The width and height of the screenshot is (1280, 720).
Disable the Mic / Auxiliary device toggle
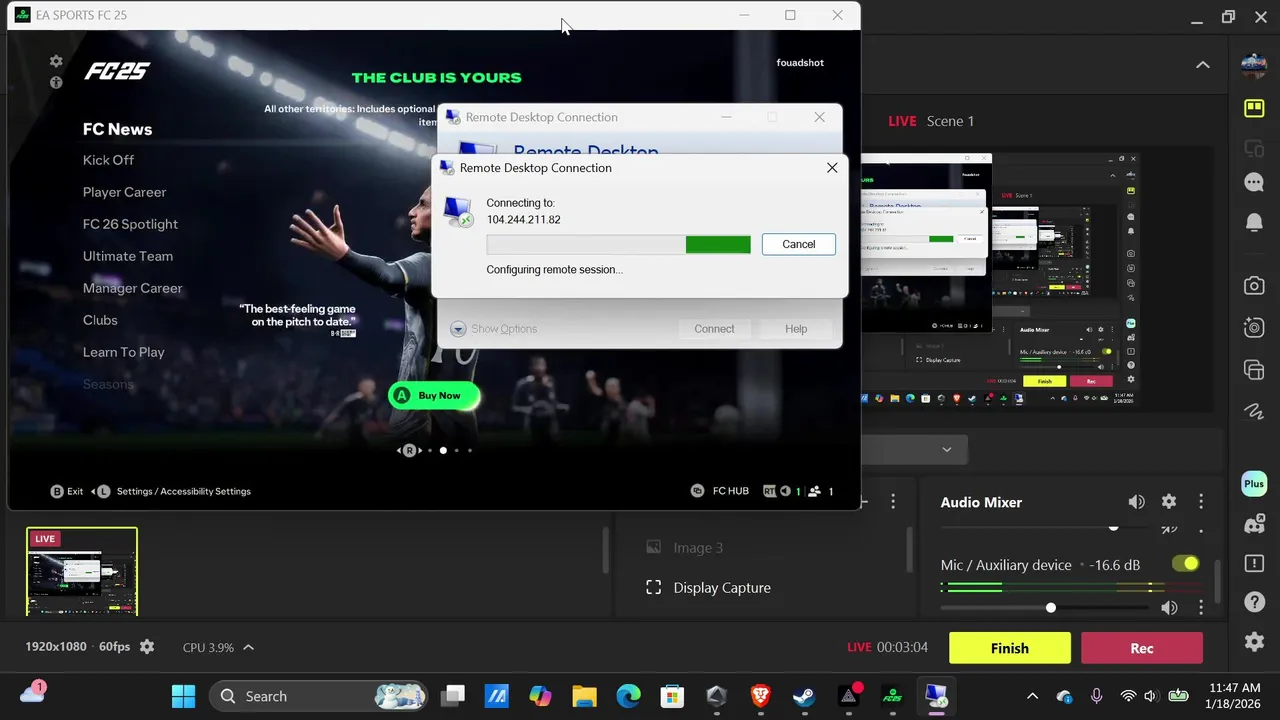tap(1185, 564)
